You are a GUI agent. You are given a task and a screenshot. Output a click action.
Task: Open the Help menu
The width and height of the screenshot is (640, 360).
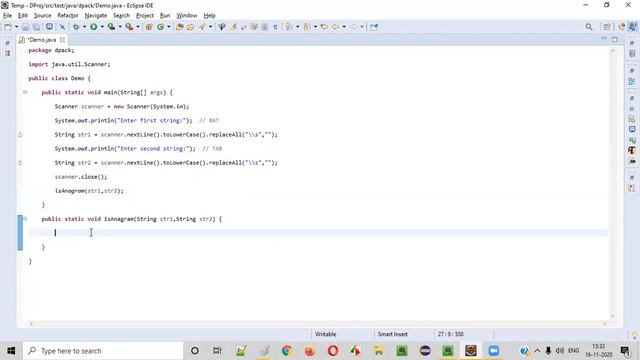(x=209, y=16)
